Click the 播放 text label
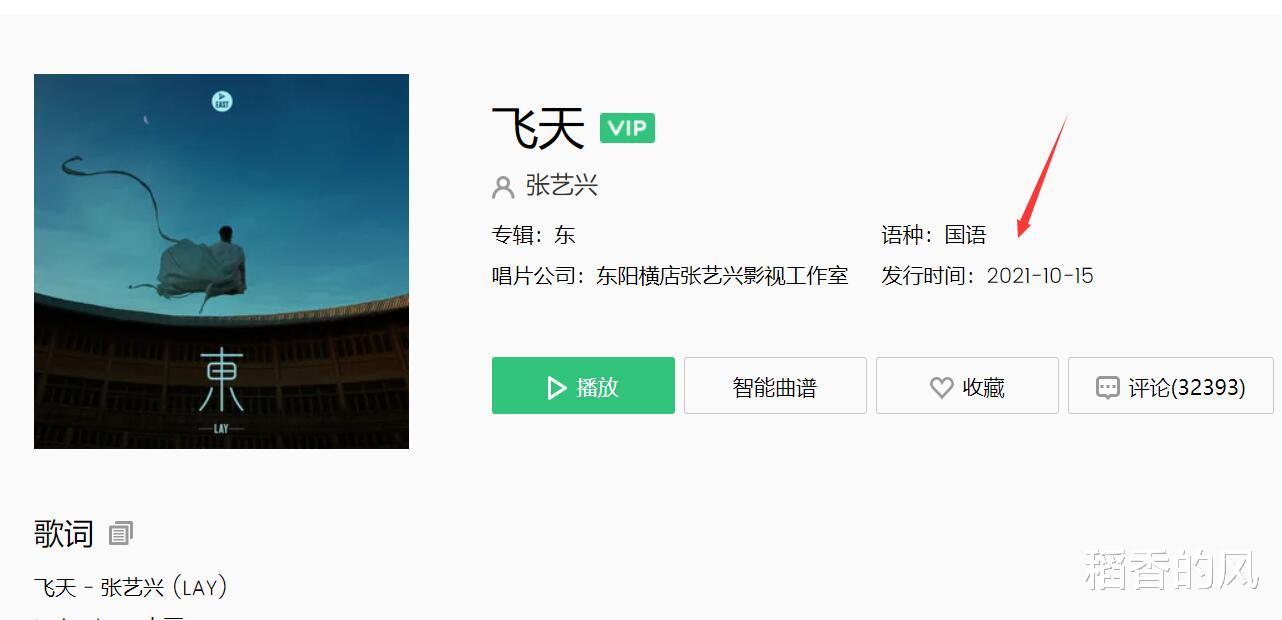The image size is (1282, 620). pos(597,387)
